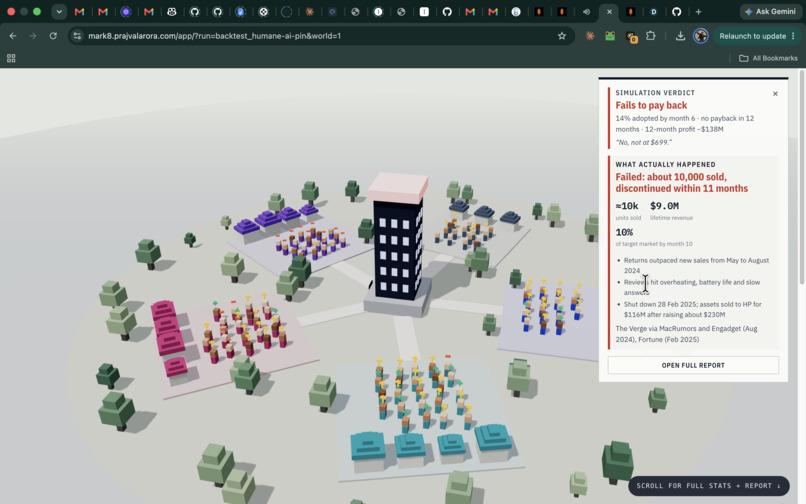
Task: Switch to the white-cross wheel icon tab
Action: pos(263,12)
